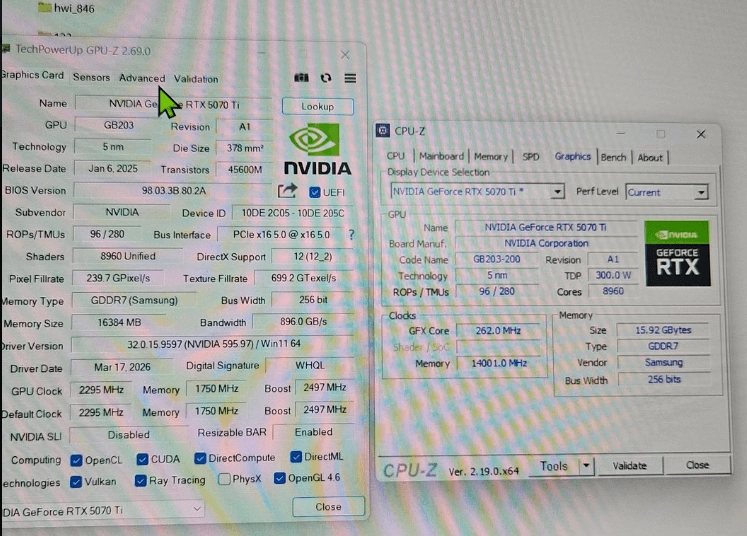Image resolution: width=747 pixels, height=536 pixels.
Task: Toggle the OpenGL 4.6 checkbox
Action: (280, 478)
